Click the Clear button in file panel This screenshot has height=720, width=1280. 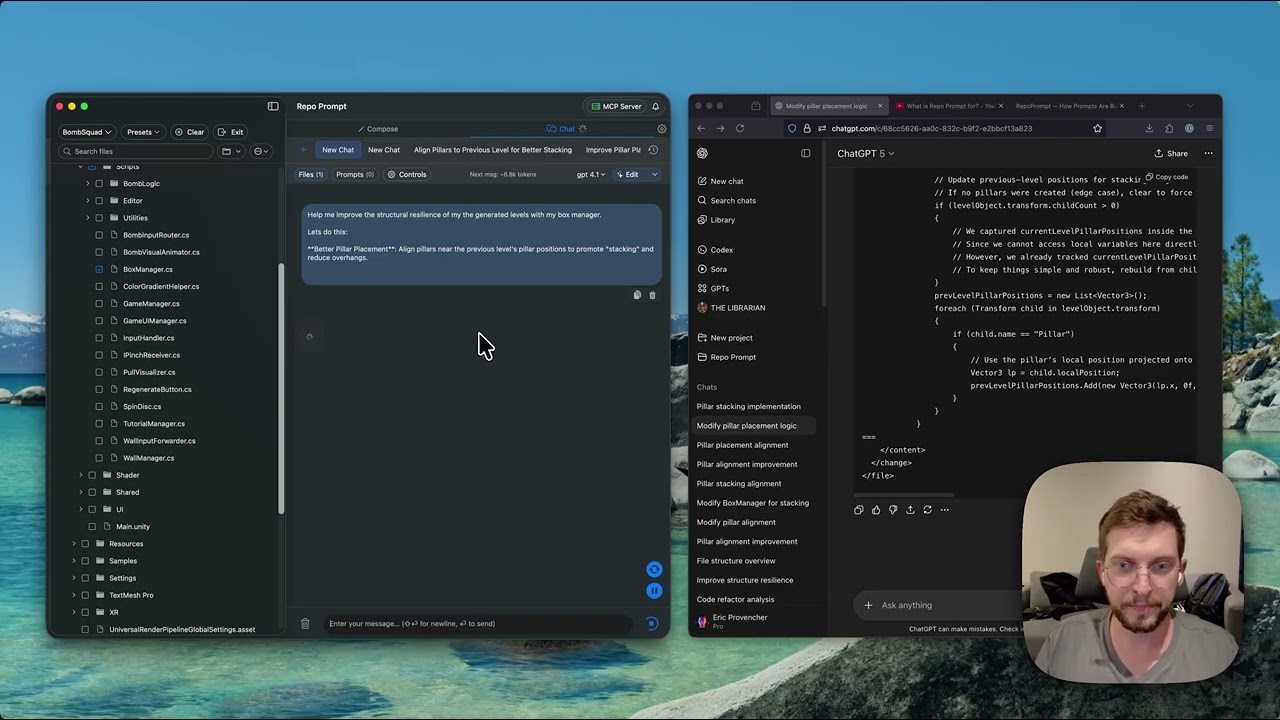click(190, 132)
